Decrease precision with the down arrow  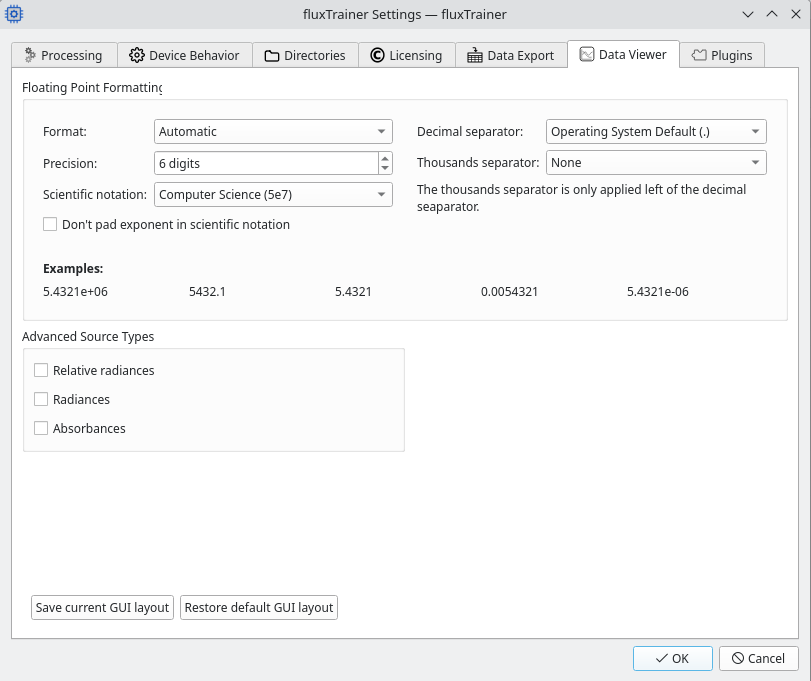(x=385, y=169)
